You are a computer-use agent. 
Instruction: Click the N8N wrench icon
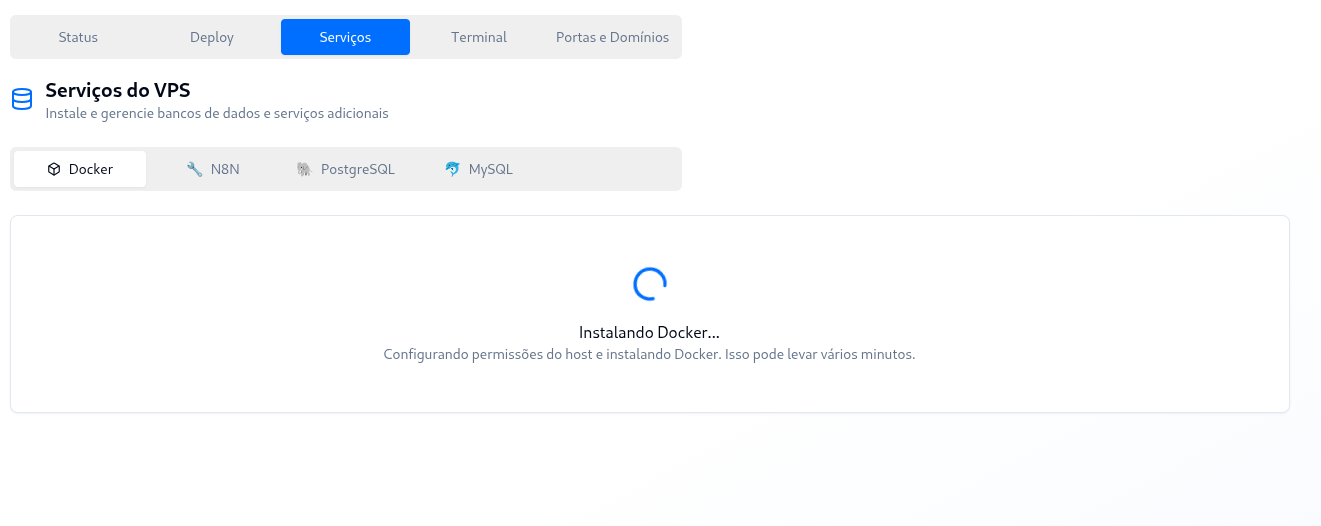click(195, 169)
